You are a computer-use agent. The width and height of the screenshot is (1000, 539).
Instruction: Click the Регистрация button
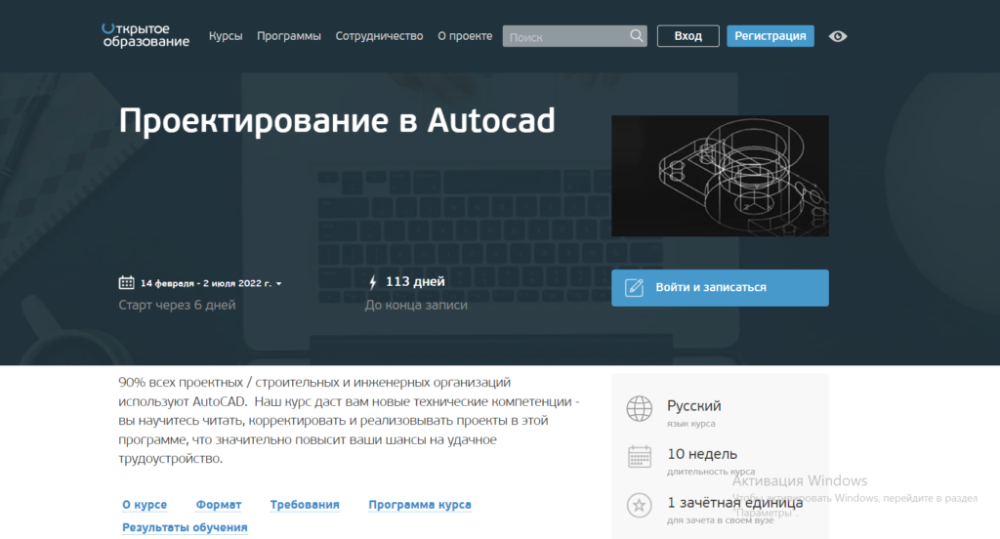point(770,36)
